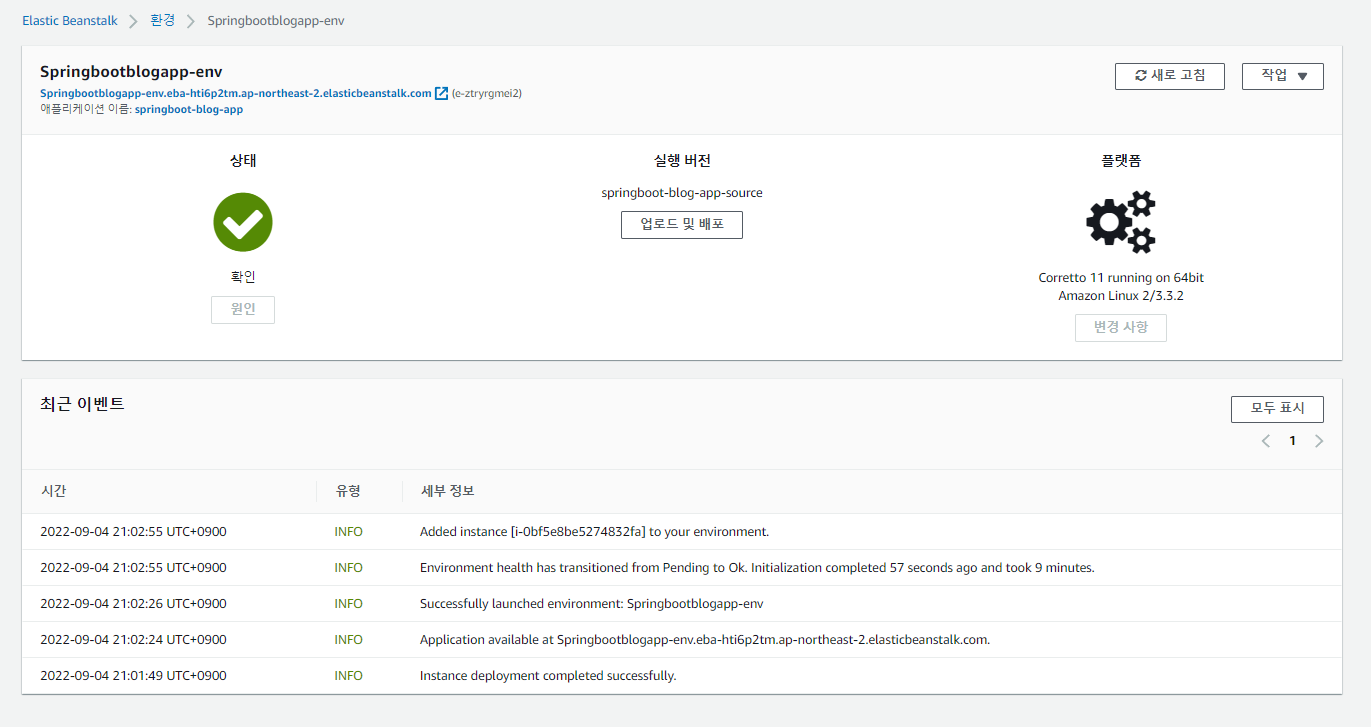Open the 환경 breadcrumb link
Viewport: 1371px width, 727px height.
pyautogui.click(x=162, y=21)
